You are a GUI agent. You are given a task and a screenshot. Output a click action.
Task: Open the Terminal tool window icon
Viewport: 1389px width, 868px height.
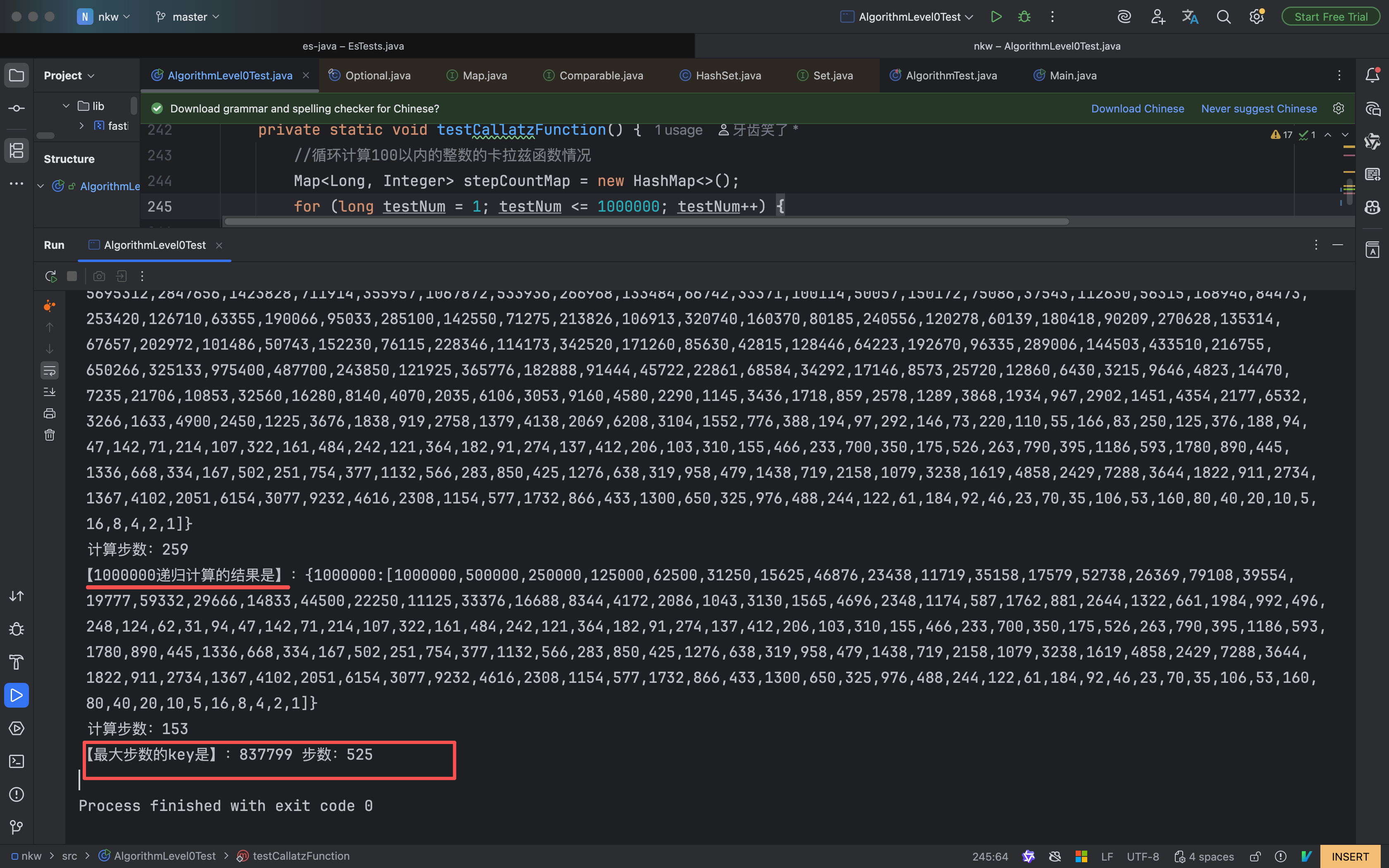coord(17,761)
